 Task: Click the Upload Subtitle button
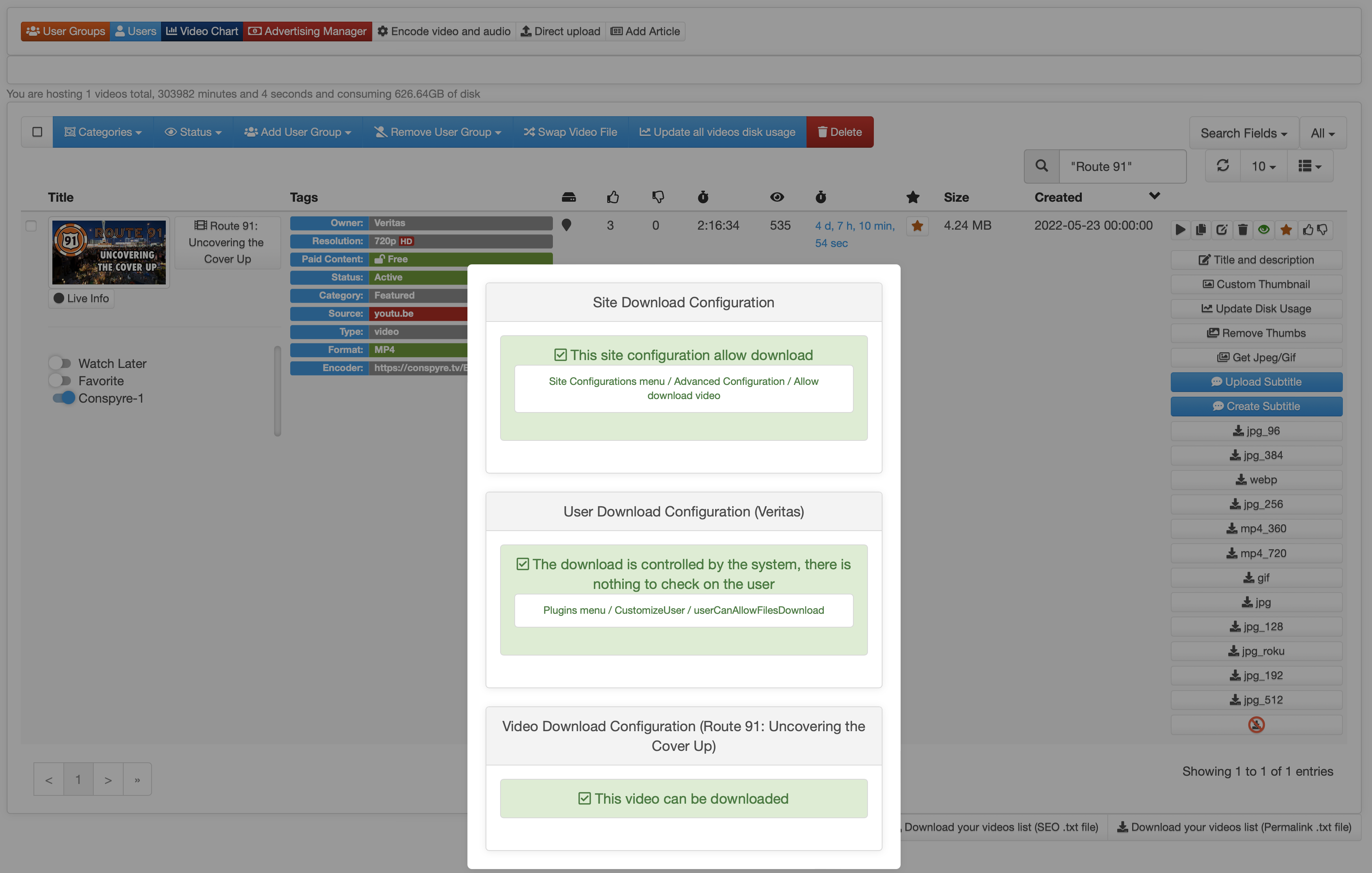tap(1256, 382)
